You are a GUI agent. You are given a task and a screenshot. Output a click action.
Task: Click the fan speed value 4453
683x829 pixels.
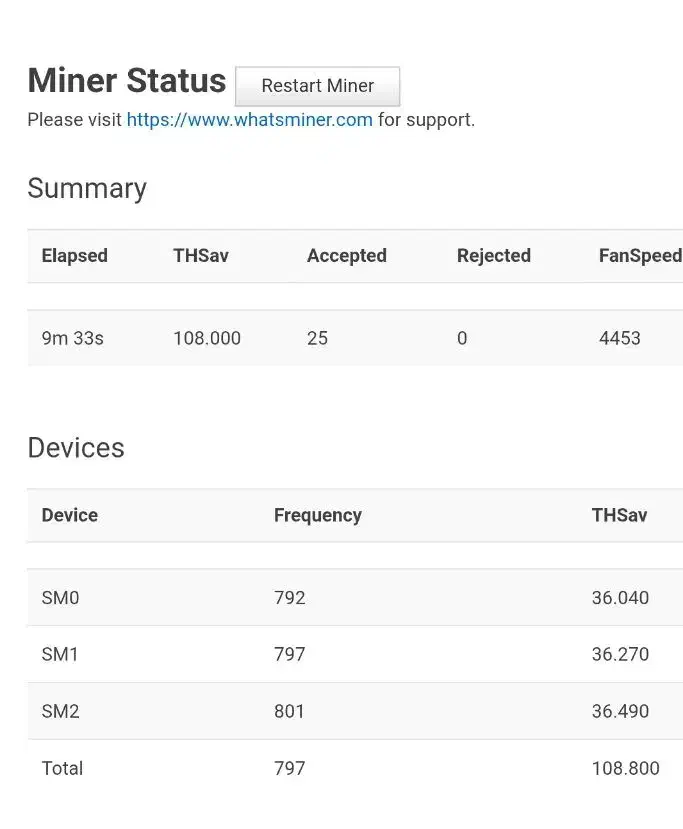coord(620,338)
